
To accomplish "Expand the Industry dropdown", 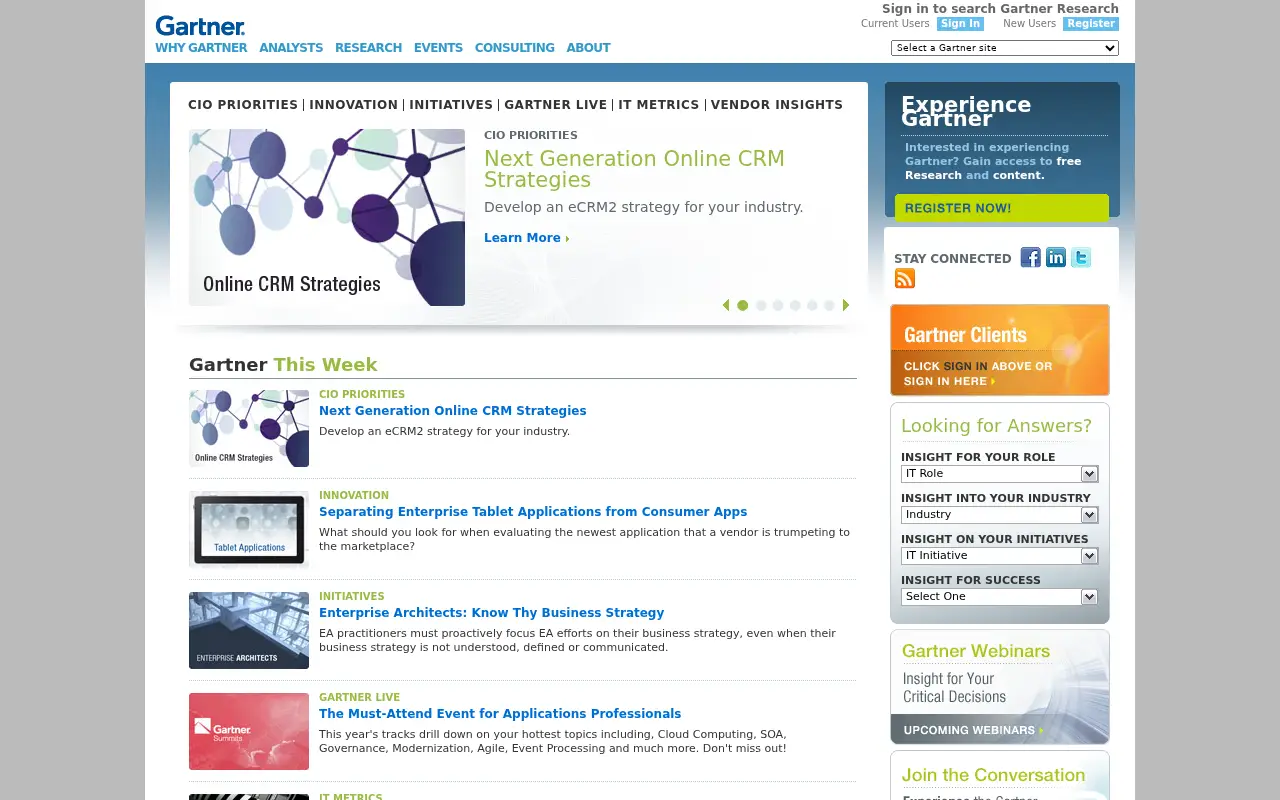I will pos(1000,515).
